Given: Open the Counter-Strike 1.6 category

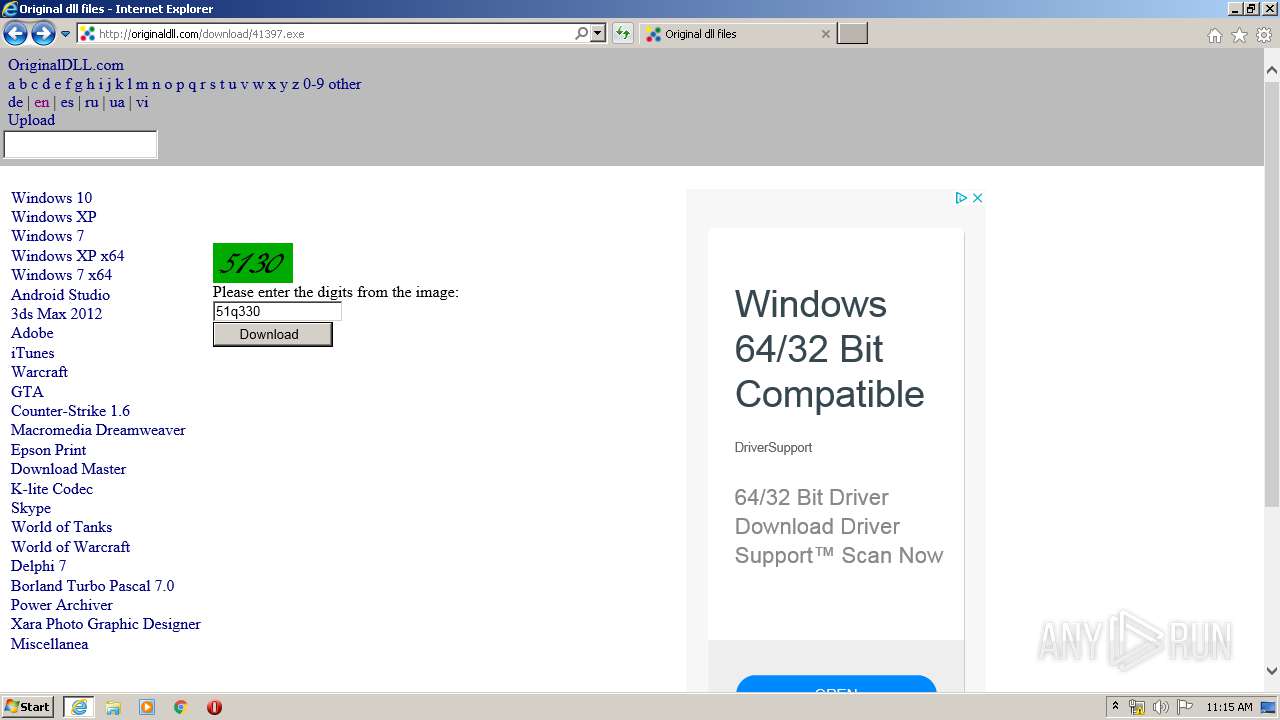Looking at the screenshot, I should (70, 411).
